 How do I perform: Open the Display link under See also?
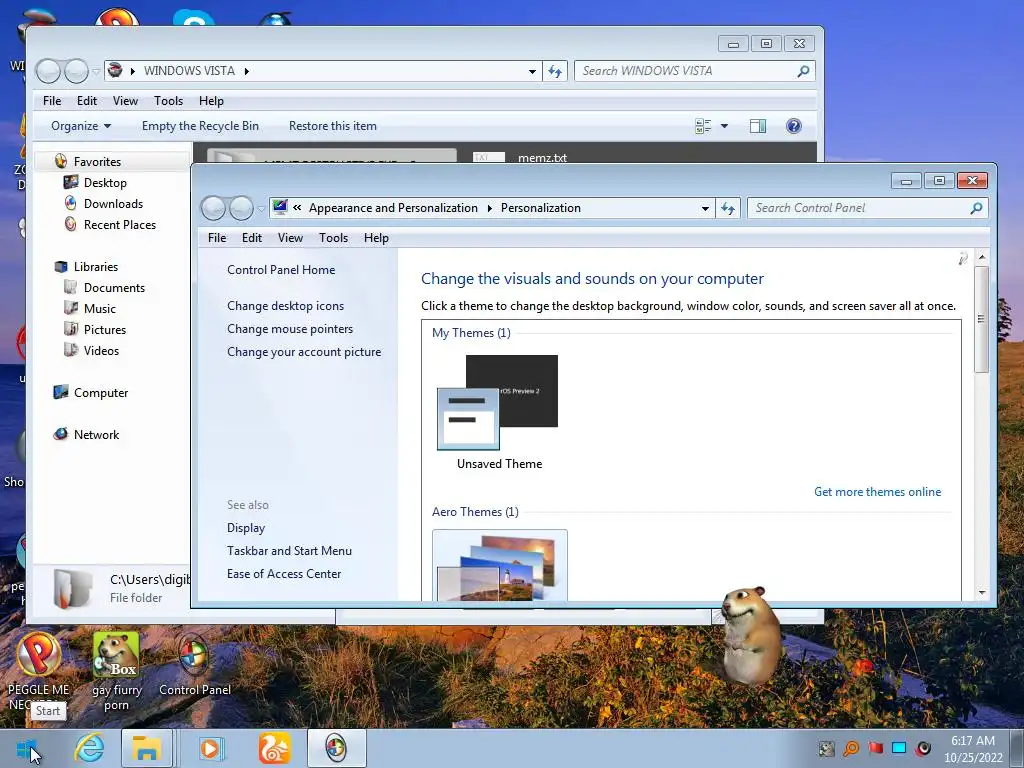(x=246, y=528)
